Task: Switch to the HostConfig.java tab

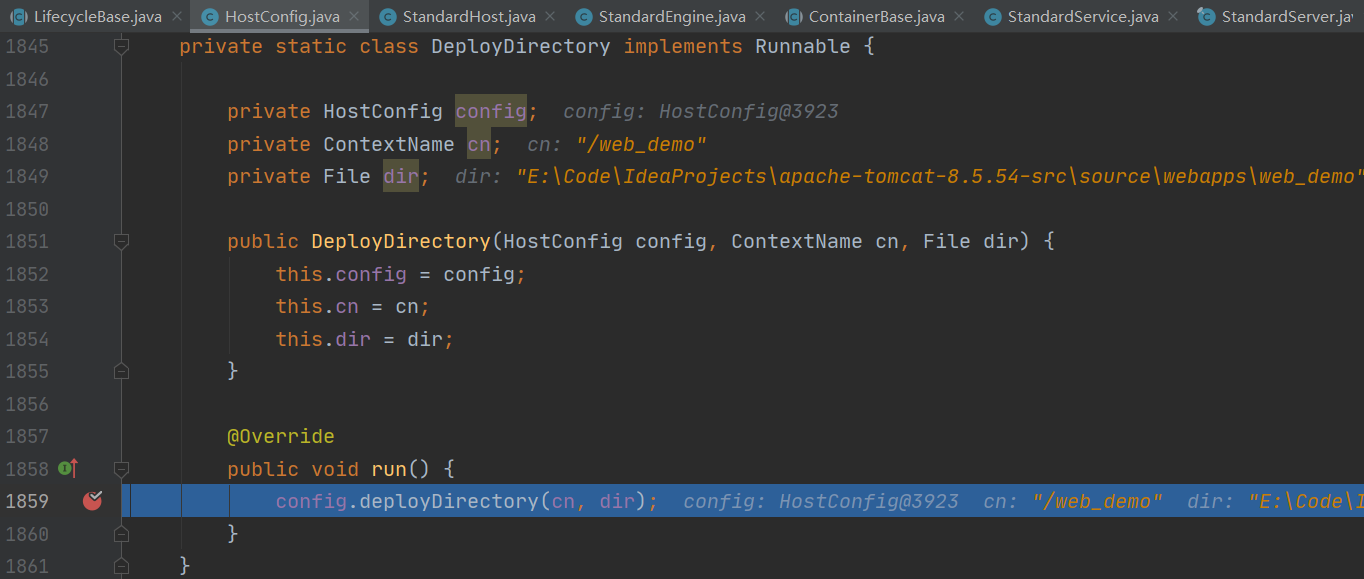Action: pyautogui.click(x=281, y=16)
